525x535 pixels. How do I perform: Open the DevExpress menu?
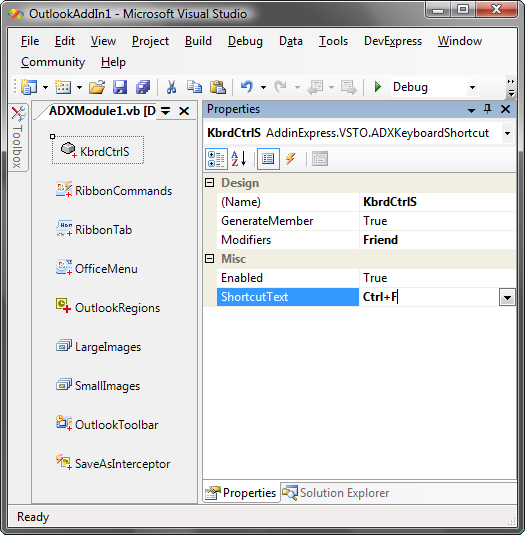(393, 41)
